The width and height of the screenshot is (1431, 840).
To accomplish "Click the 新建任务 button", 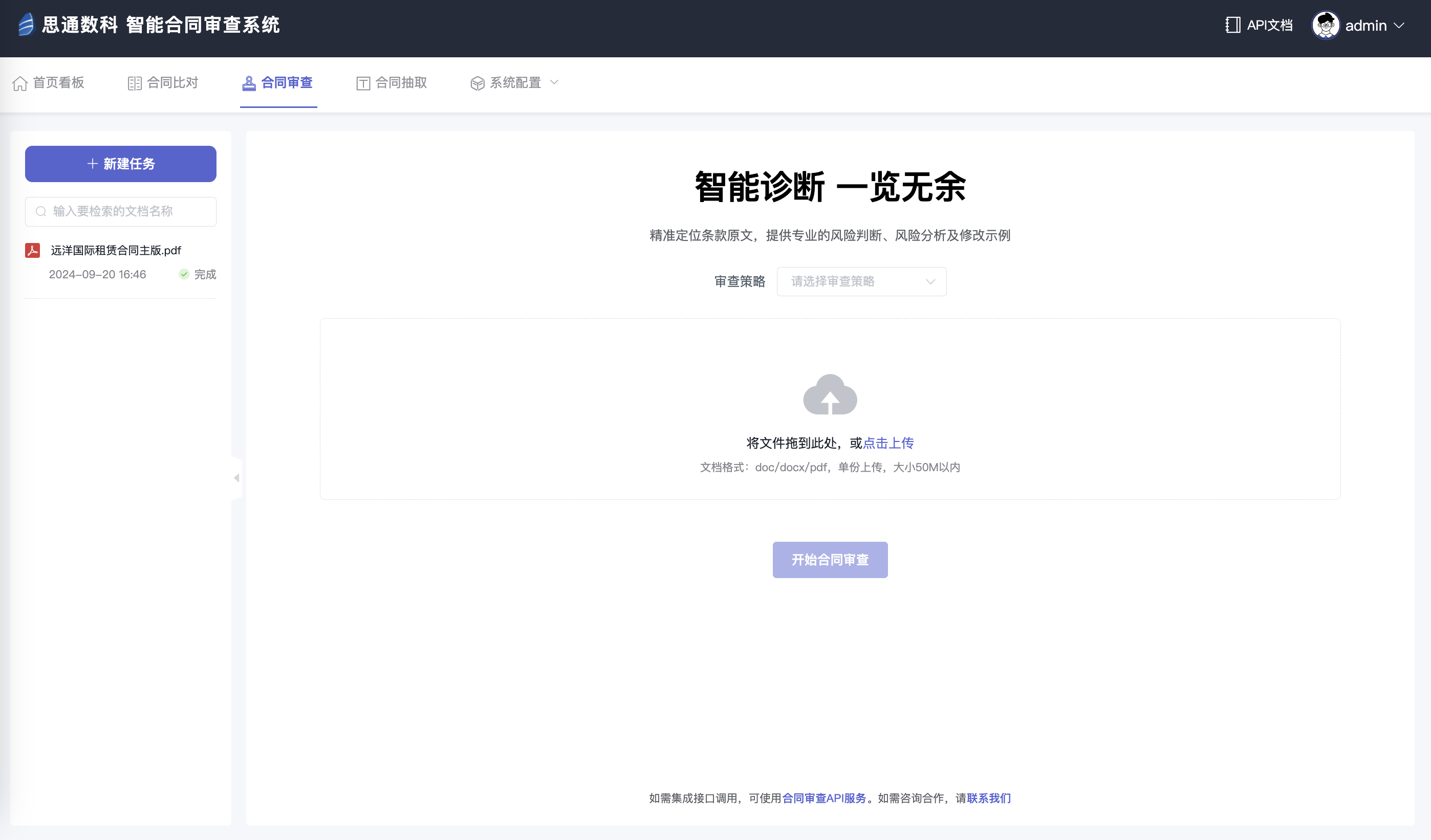I will coord(120,164).
